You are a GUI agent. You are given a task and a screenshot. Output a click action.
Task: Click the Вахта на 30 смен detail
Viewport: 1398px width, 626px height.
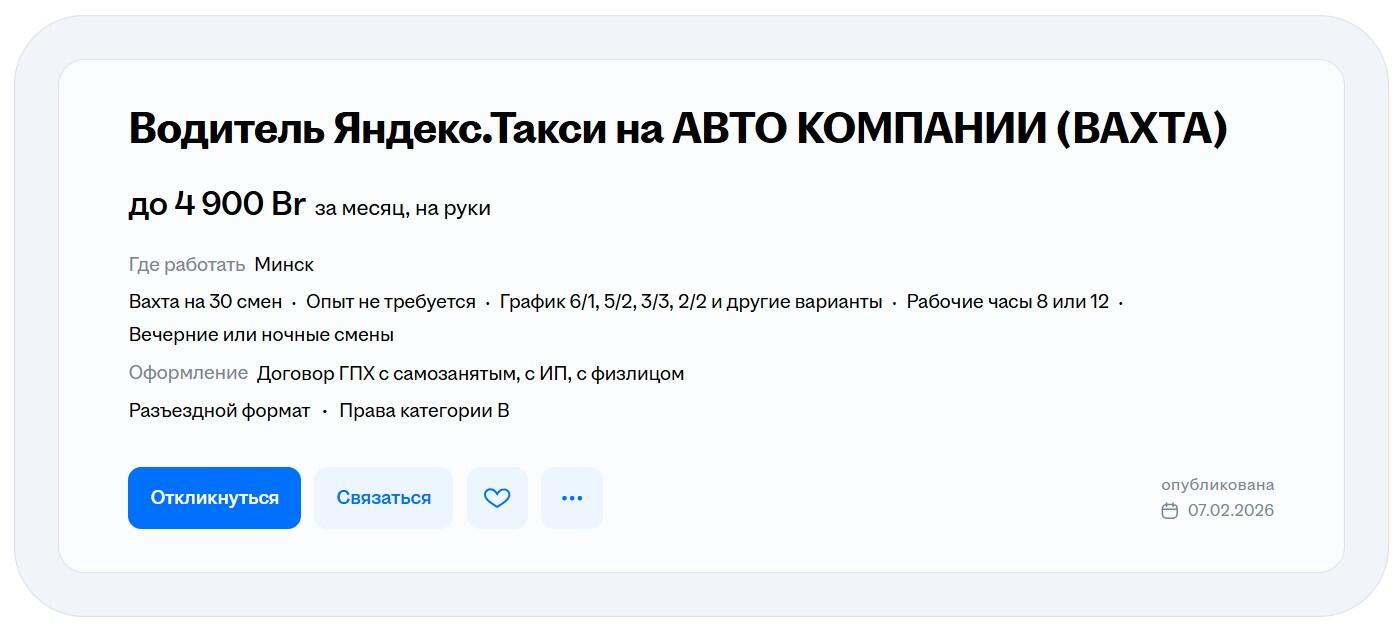(205, 302)
